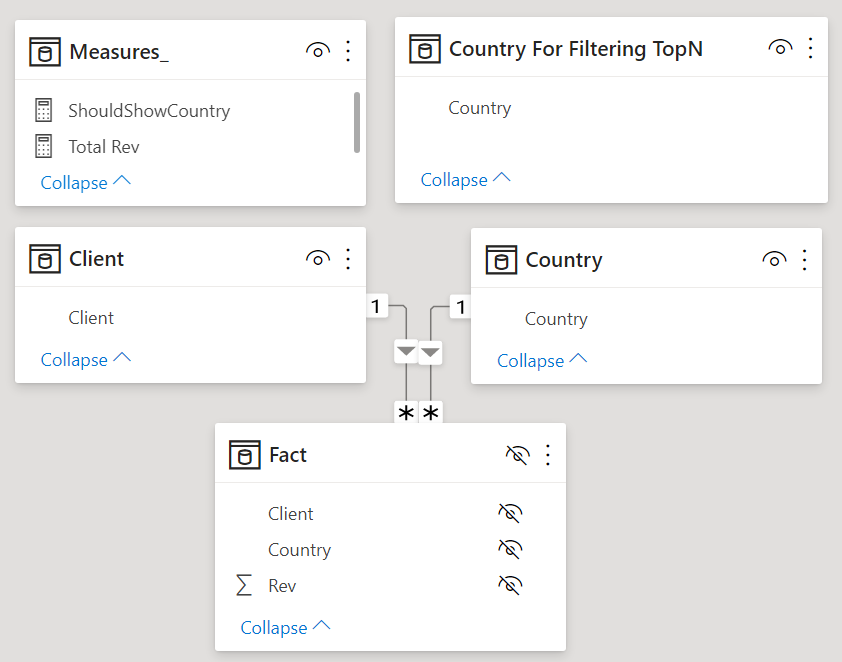Click the Client table header icon
Screen dimensions: 842x662
point(45,259)
